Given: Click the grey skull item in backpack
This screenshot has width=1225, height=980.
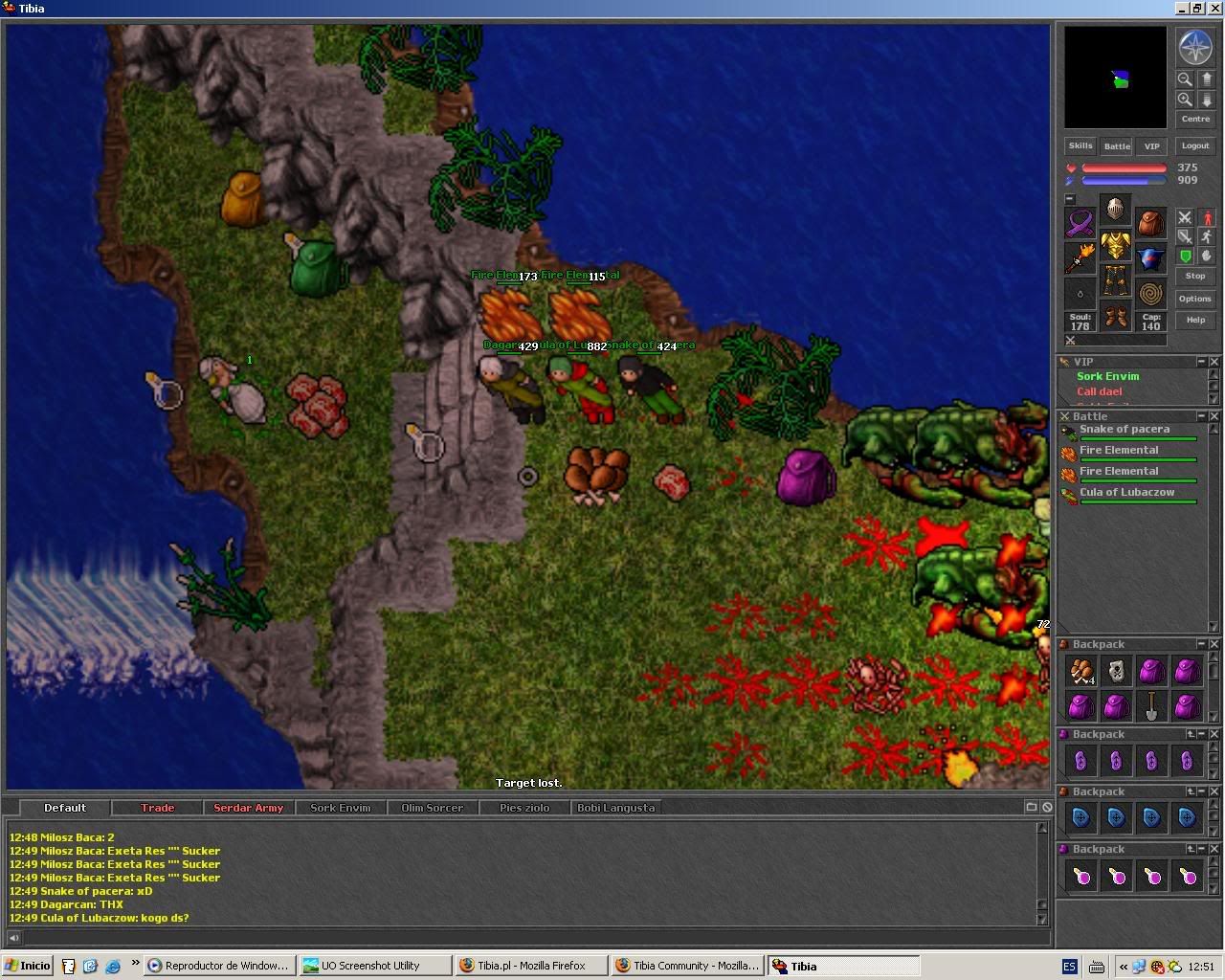Looking at the screenshot, I should point(1116,671).
